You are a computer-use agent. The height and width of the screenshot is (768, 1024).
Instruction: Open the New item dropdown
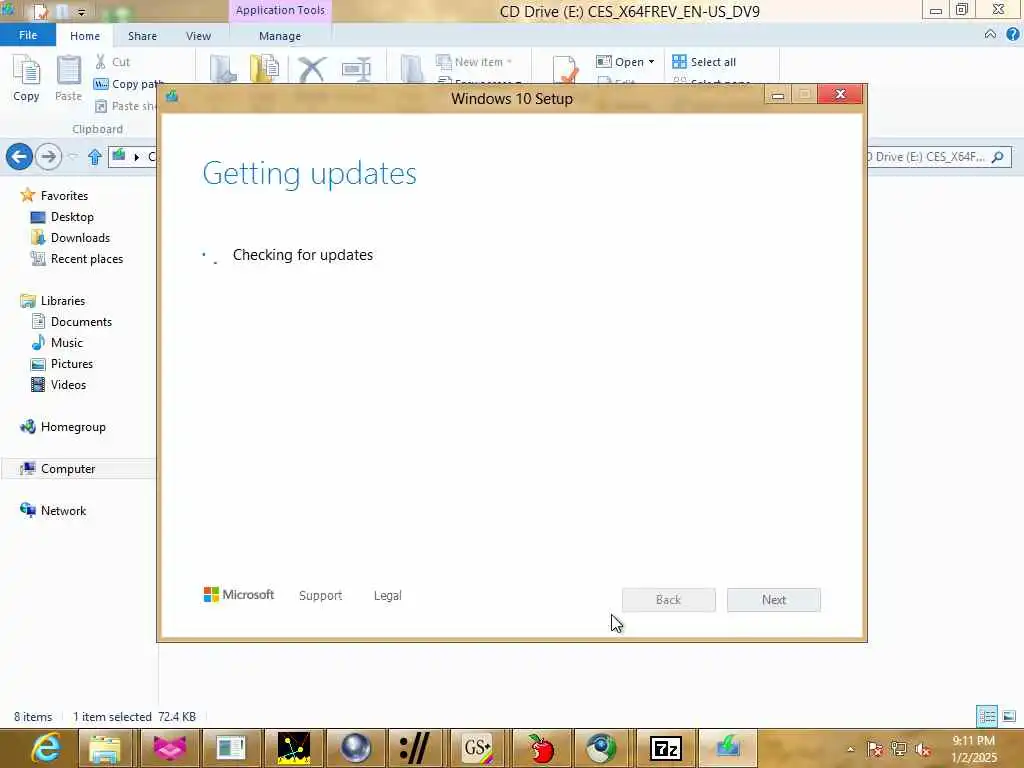coord(474,62)
